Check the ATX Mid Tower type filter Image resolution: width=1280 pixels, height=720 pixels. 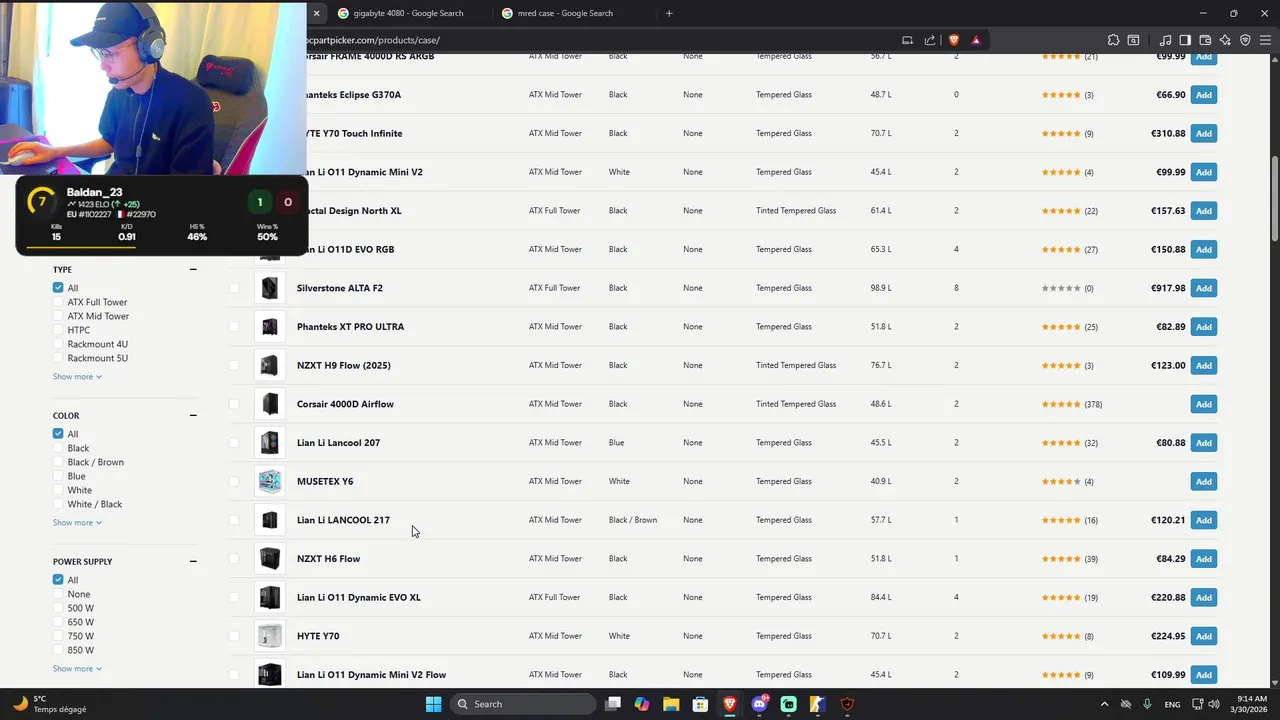point(58,316)
